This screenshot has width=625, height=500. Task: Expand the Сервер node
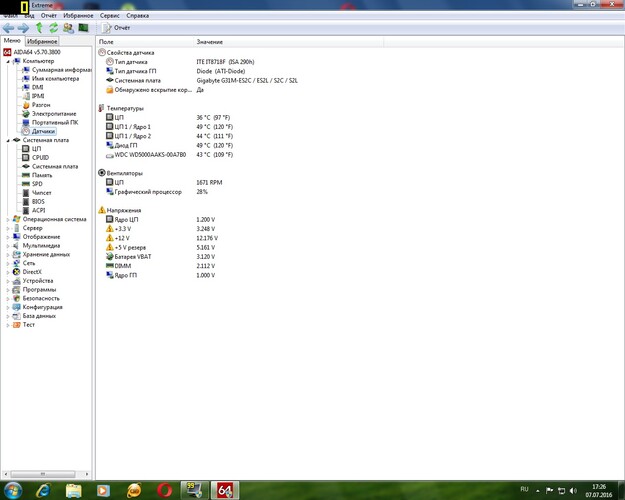[x=8, y=228]
